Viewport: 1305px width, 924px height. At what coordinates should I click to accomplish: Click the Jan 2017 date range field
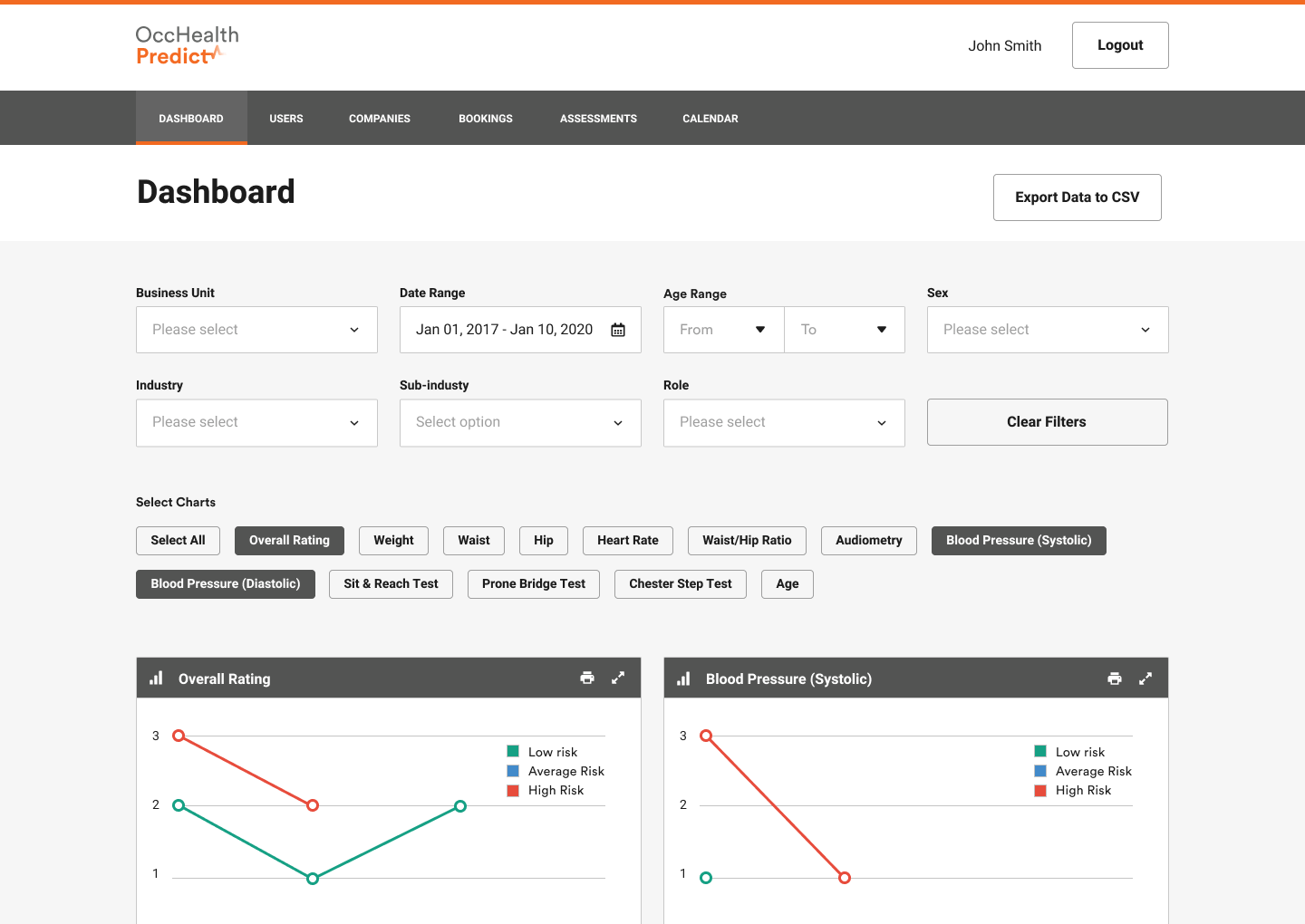tap(504, 330)
